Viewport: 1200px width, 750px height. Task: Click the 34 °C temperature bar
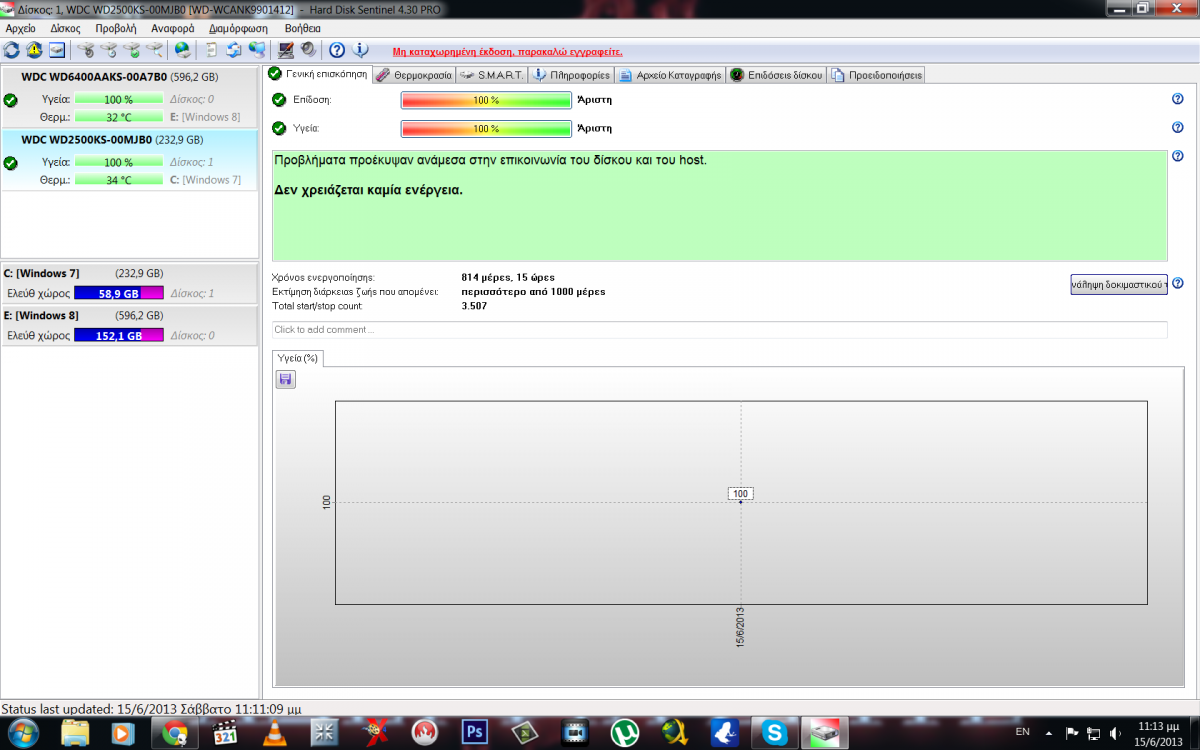click(x=118, y=180)
